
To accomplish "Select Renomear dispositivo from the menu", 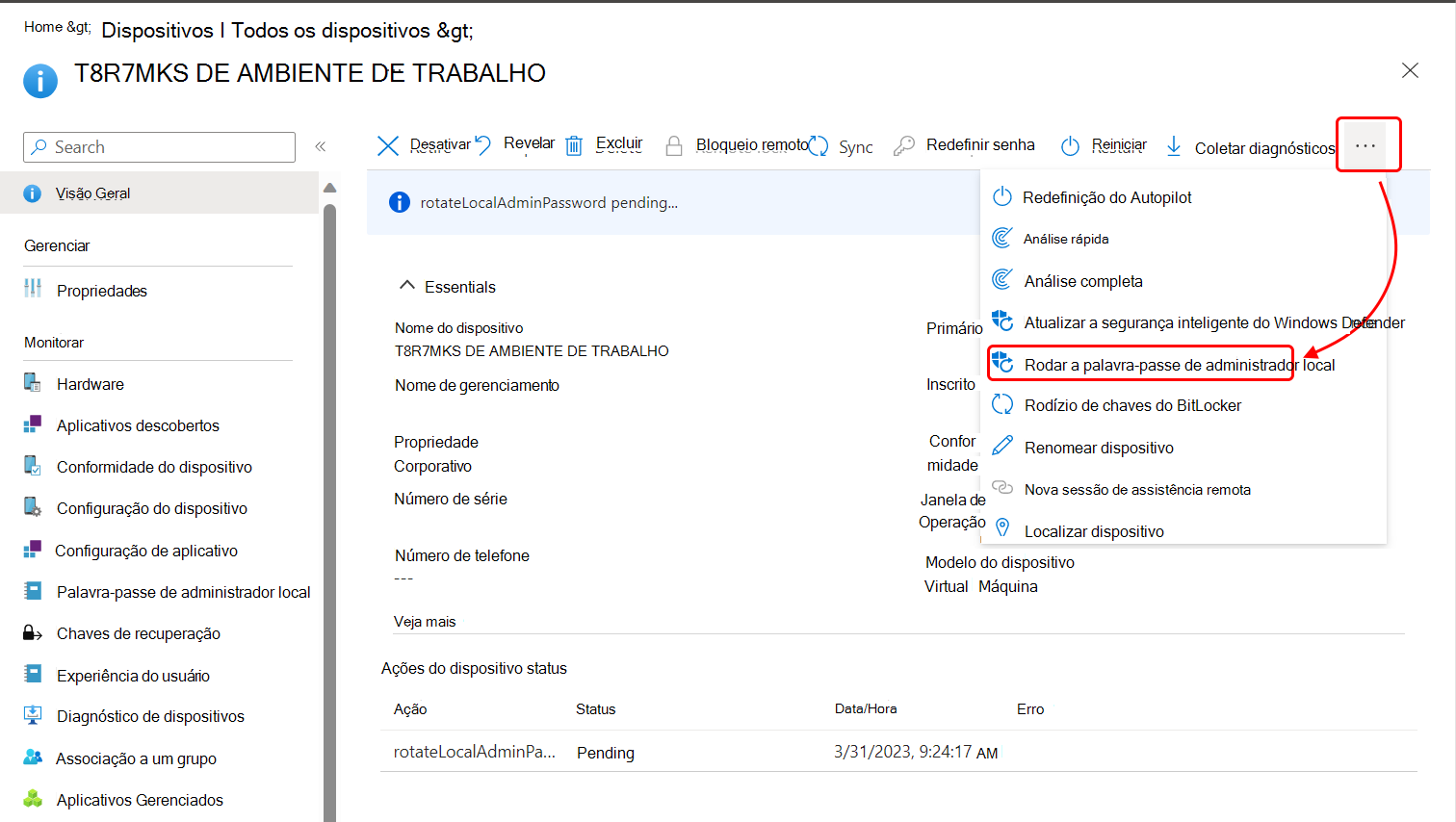I will click(x=1099, y=448).
